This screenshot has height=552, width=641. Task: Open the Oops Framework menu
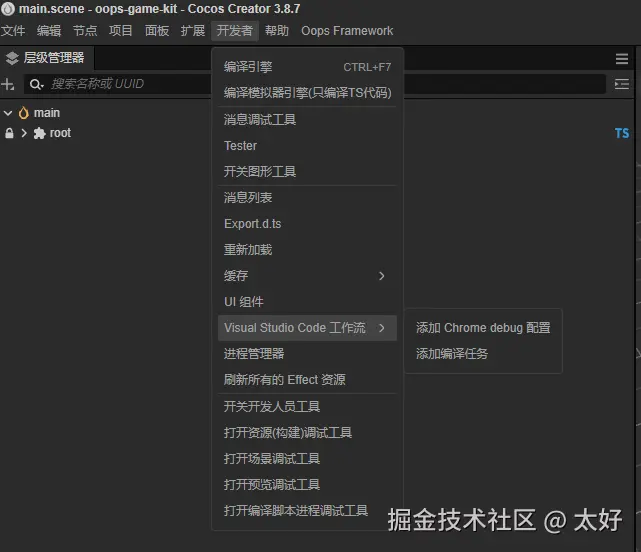tap(347, 31)
